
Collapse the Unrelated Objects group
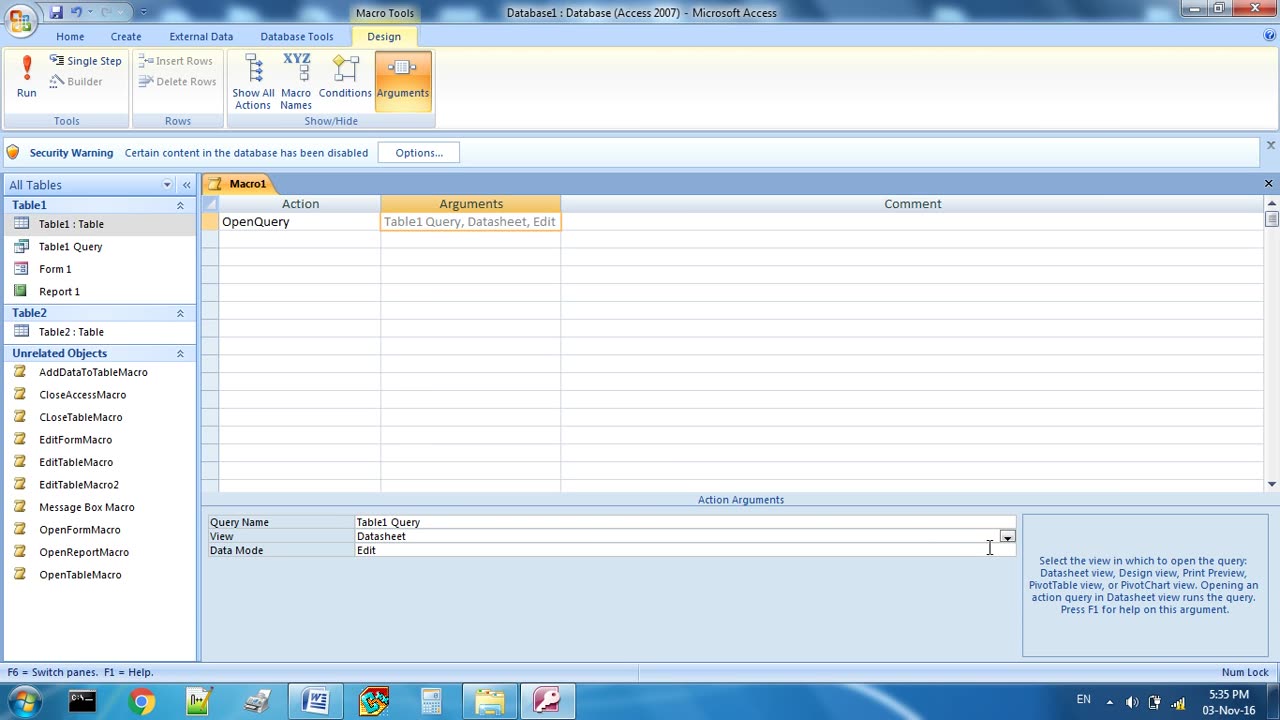180,353
